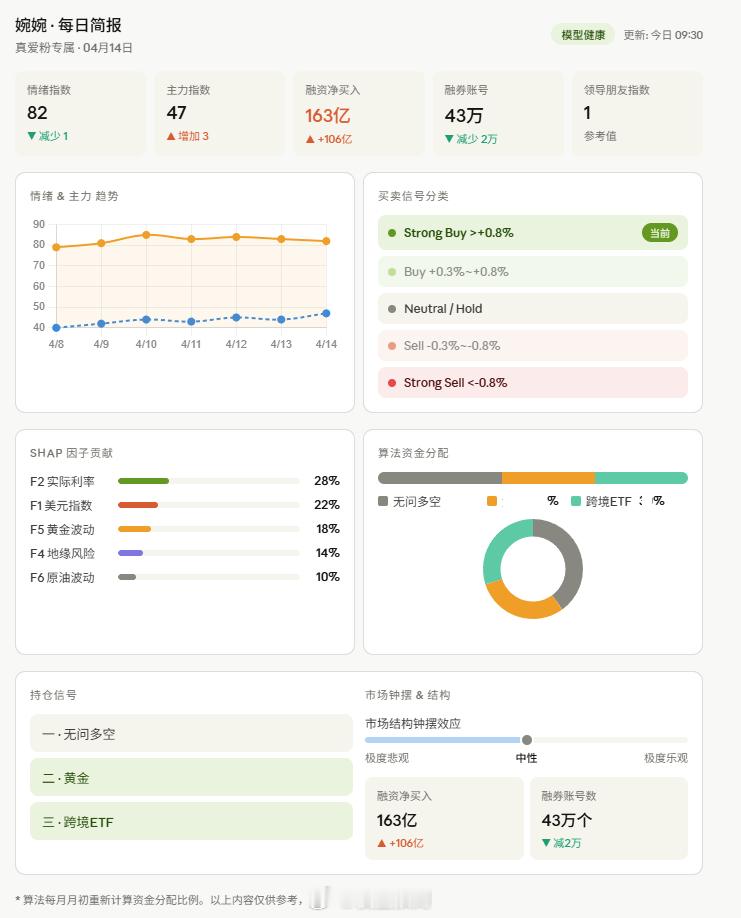The image size is (741, 918).
Task: Click the green Strong Buy signal dot
Action: point(392,232)
